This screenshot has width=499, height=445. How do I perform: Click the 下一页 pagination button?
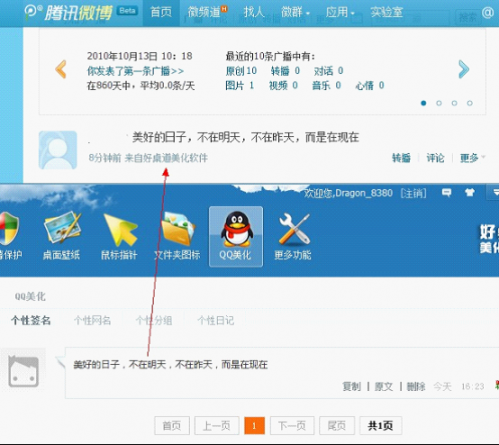pyautogui.click(x=292, y=426)
